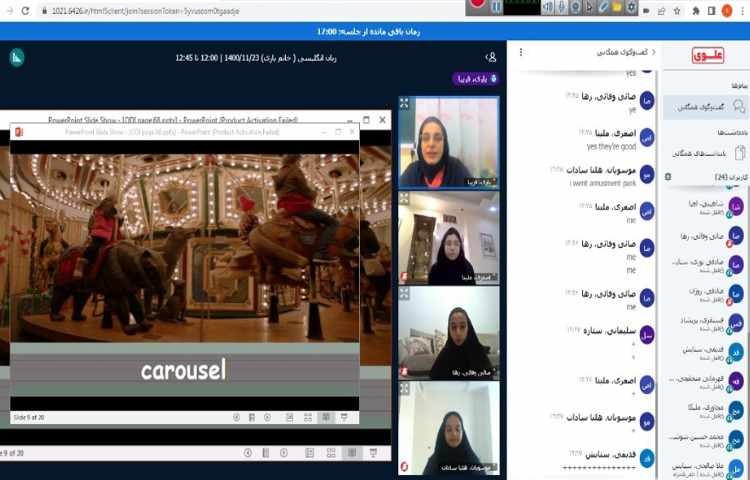Screen dimensions: 750x480
Task: Select the pen annotation tool in recorder toolbar
Action: (603, 7)
